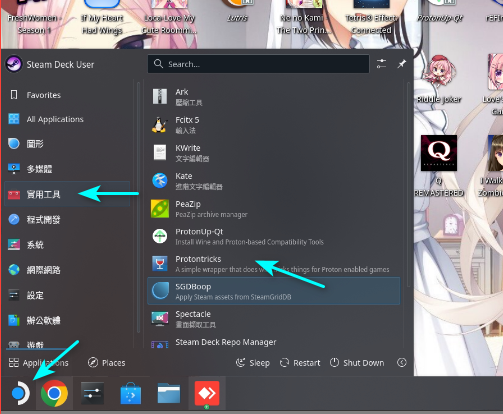503x414 pixels.
Task: Click the KWrite entry name
Action: [x=188, y=148]
